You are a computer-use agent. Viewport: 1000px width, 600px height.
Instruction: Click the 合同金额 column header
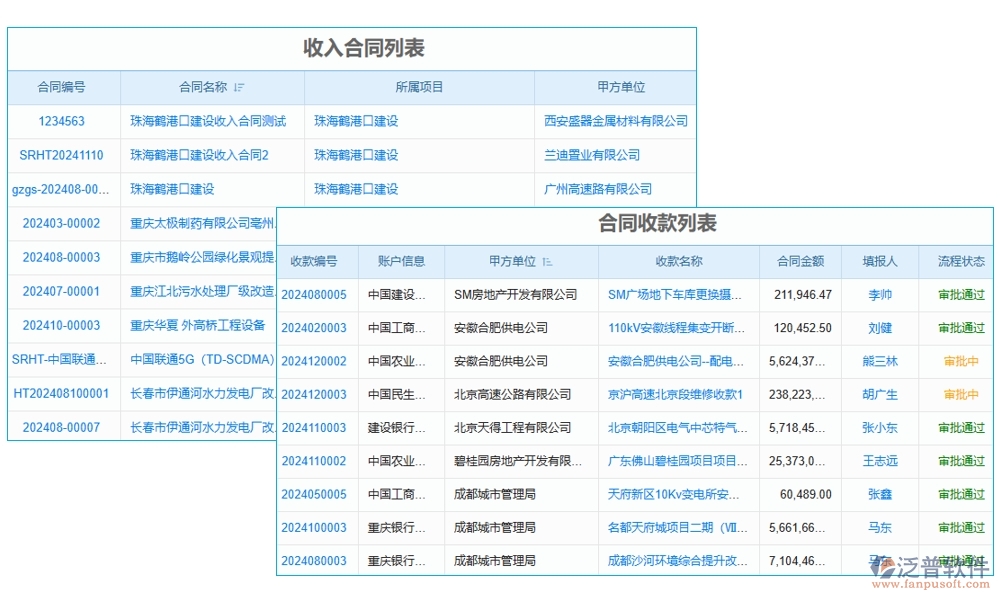coord(801,261)
